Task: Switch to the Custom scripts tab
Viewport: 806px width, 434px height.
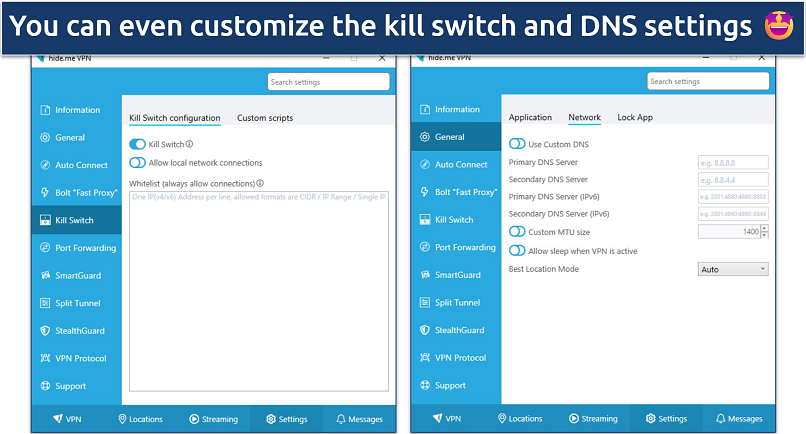Action: point(265,118)
